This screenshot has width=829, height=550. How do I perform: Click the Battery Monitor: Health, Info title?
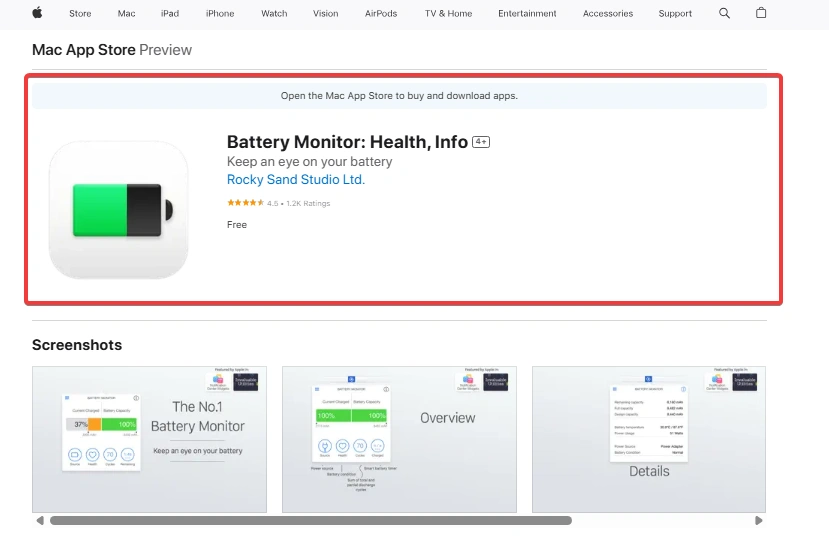click(347, 142)
